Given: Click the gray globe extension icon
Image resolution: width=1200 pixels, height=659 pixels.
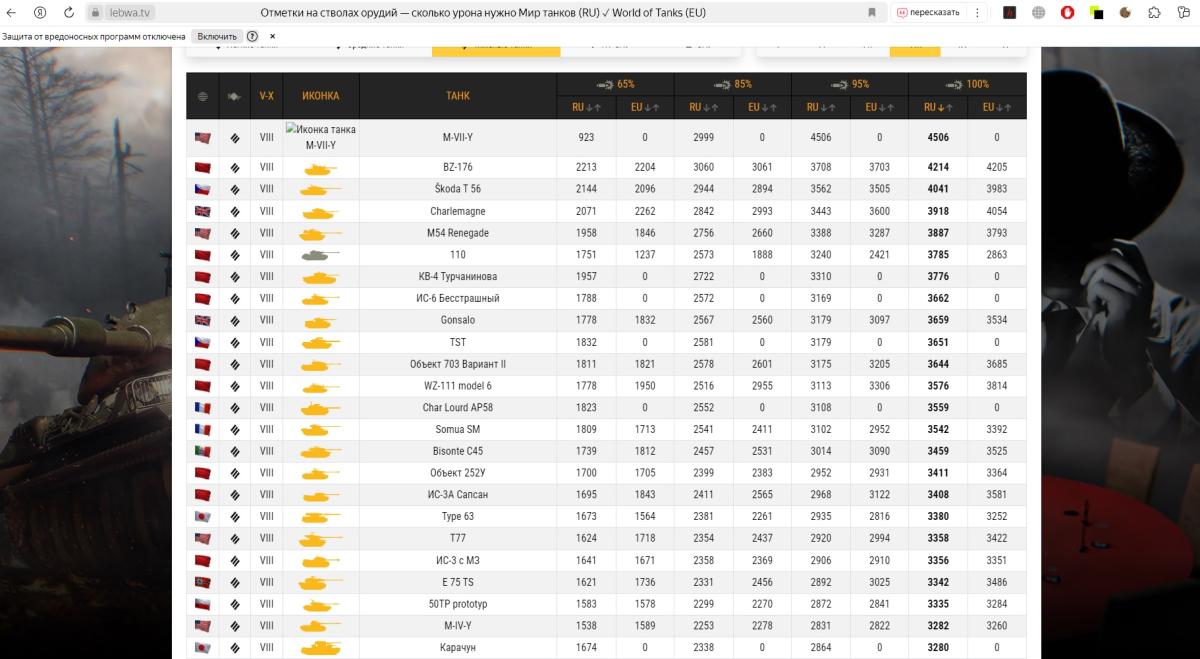Looking at the screenshot, I should (1039, 13).
